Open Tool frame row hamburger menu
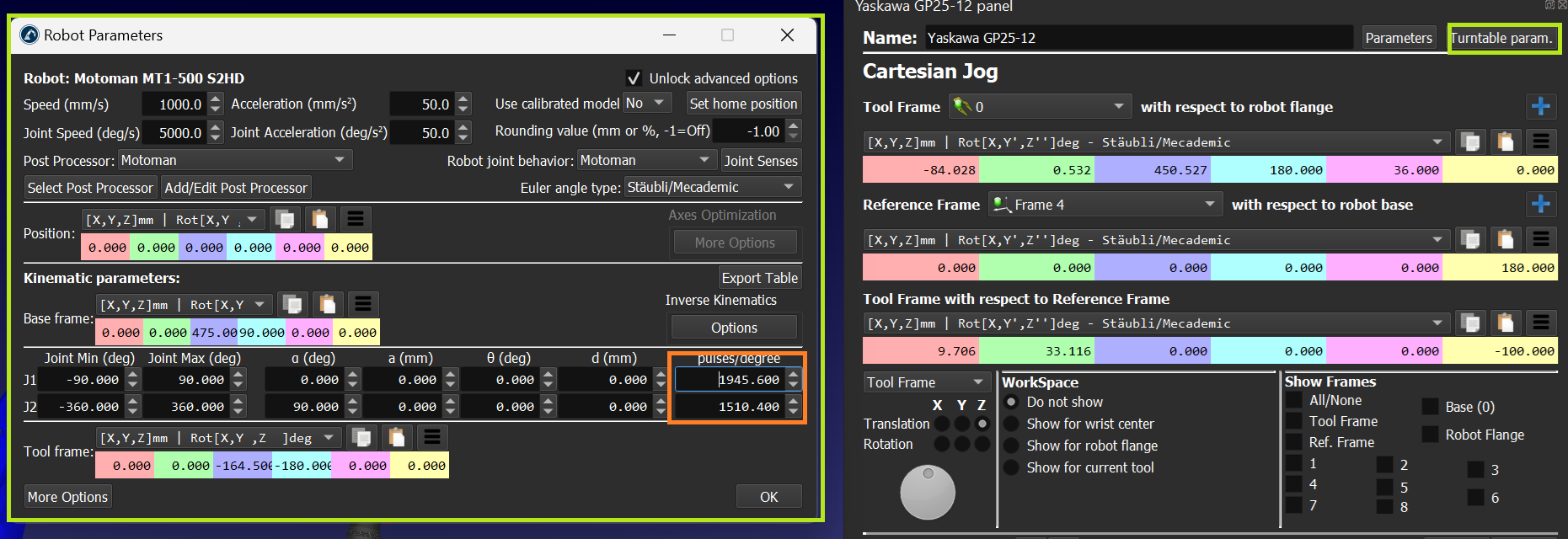Viewport: 1568px width, 539px height. coord(432,437)
